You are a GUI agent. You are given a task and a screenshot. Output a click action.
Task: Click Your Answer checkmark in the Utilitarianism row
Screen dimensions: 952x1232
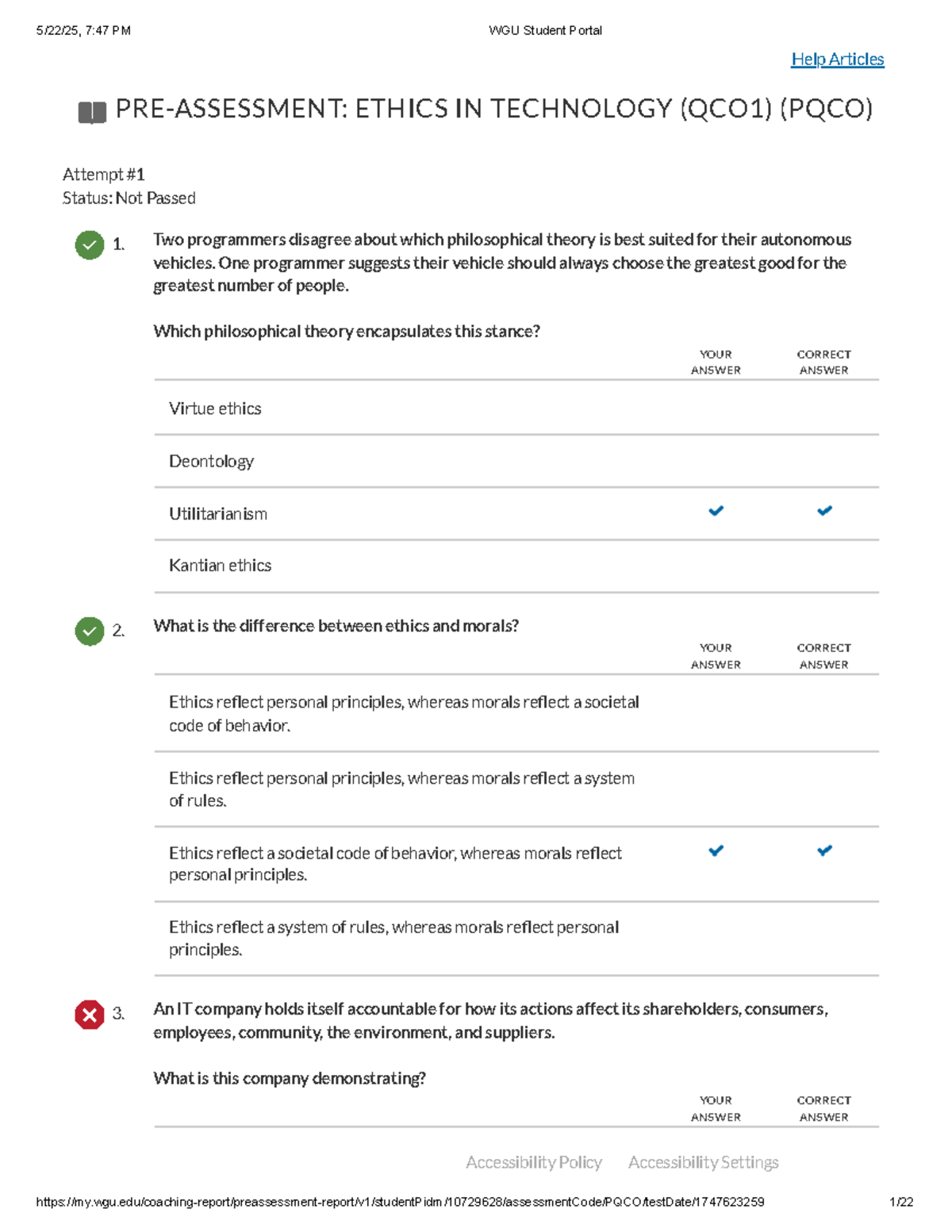click(x=716, y=511)
